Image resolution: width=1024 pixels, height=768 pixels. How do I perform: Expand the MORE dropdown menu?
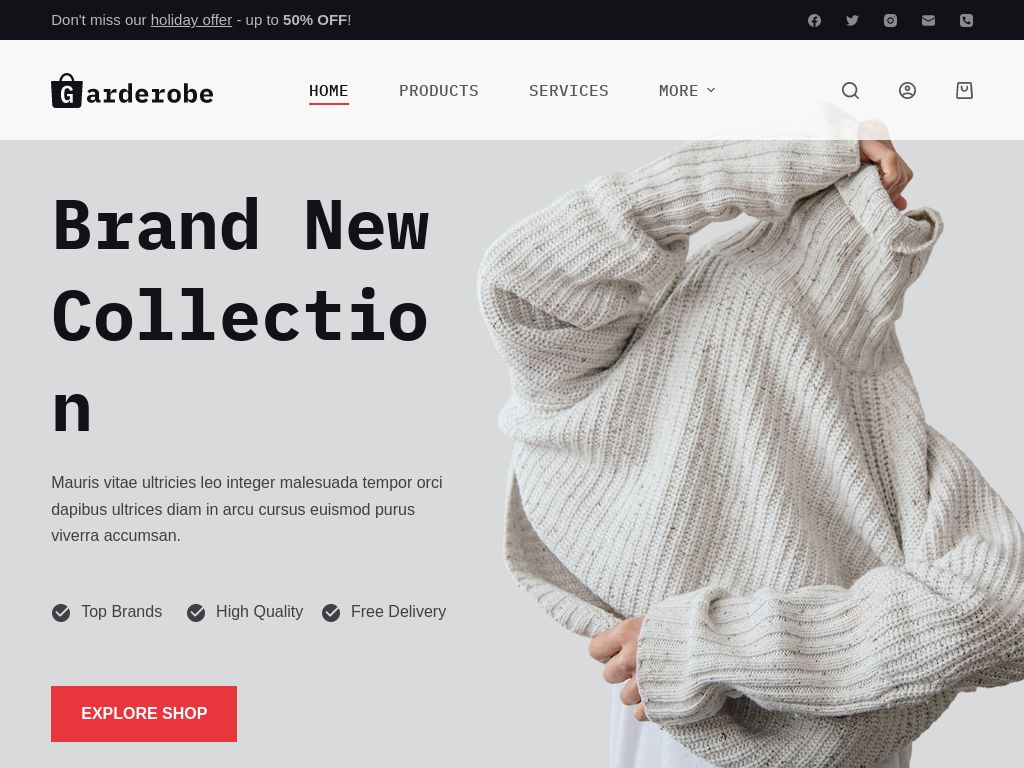[687, 90]
